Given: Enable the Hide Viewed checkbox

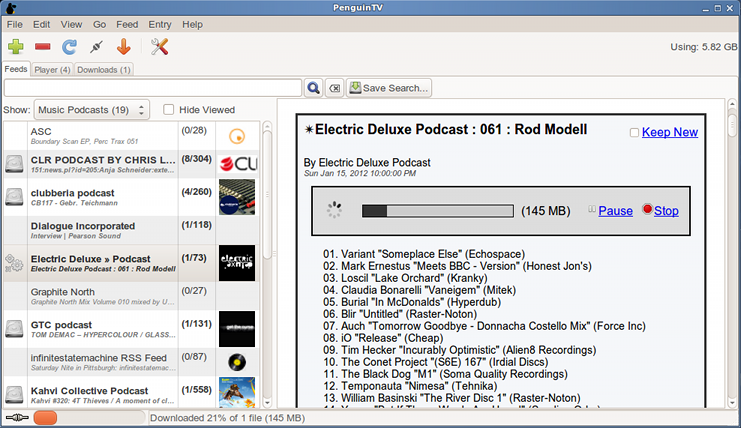Looking at the screenshot, I should (x=169, y=110).
